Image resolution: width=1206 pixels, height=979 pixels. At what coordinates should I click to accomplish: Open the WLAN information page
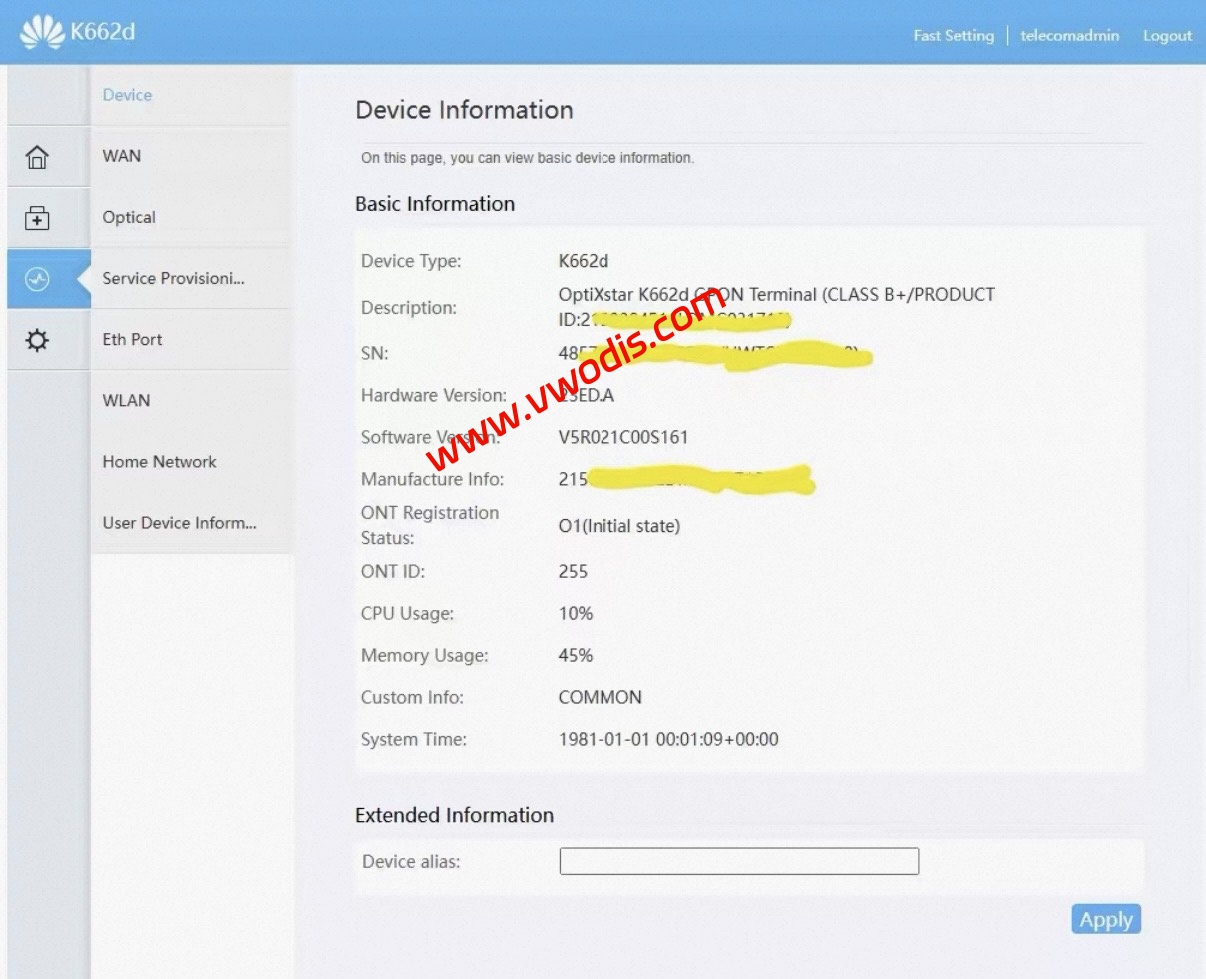pos(126,400)
